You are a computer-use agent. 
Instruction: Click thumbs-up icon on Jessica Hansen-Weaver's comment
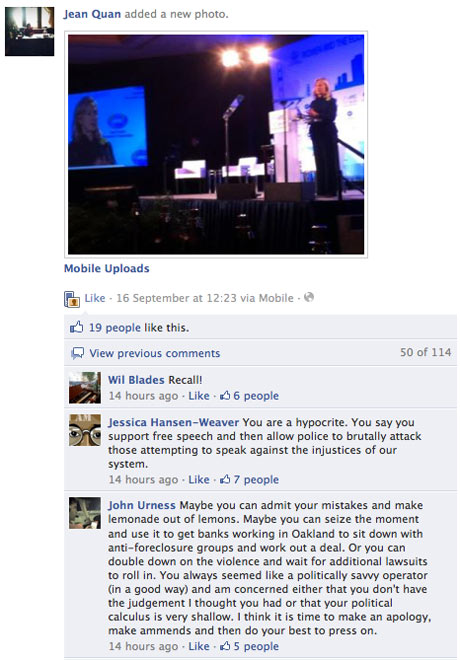[226, 479]
